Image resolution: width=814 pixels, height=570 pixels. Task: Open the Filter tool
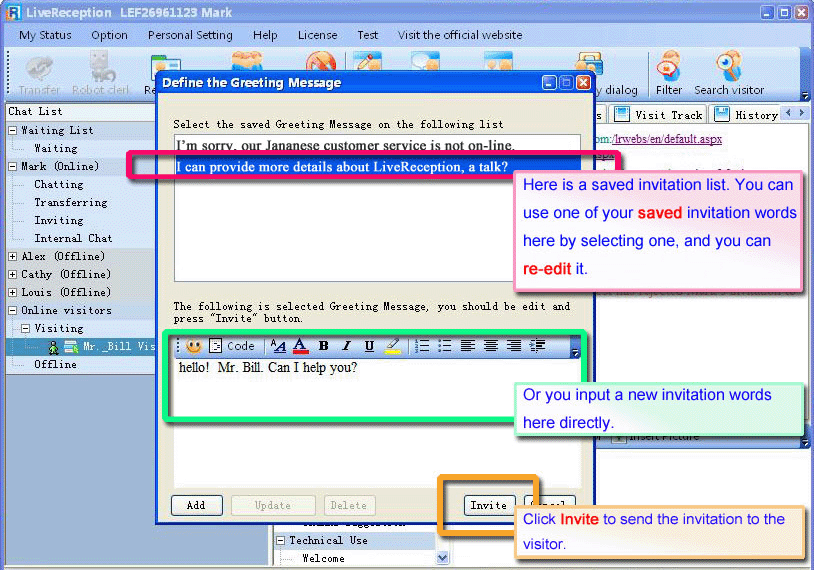tap(669, 73)
